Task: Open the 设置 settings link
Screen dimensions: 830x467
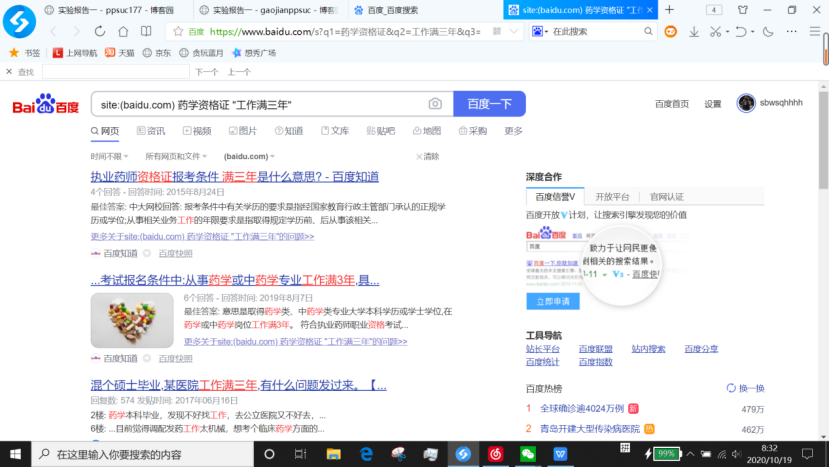Action: 712,104
